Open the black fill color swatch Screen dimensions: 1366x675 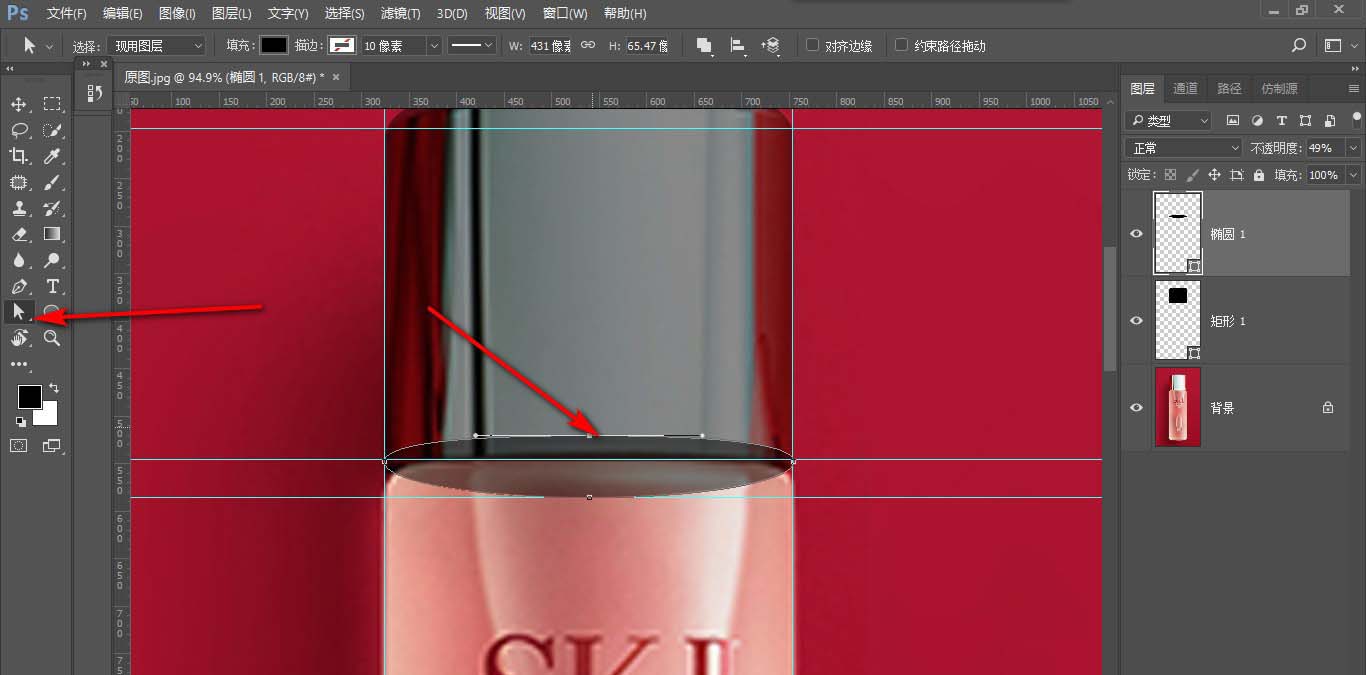point(274,45)
